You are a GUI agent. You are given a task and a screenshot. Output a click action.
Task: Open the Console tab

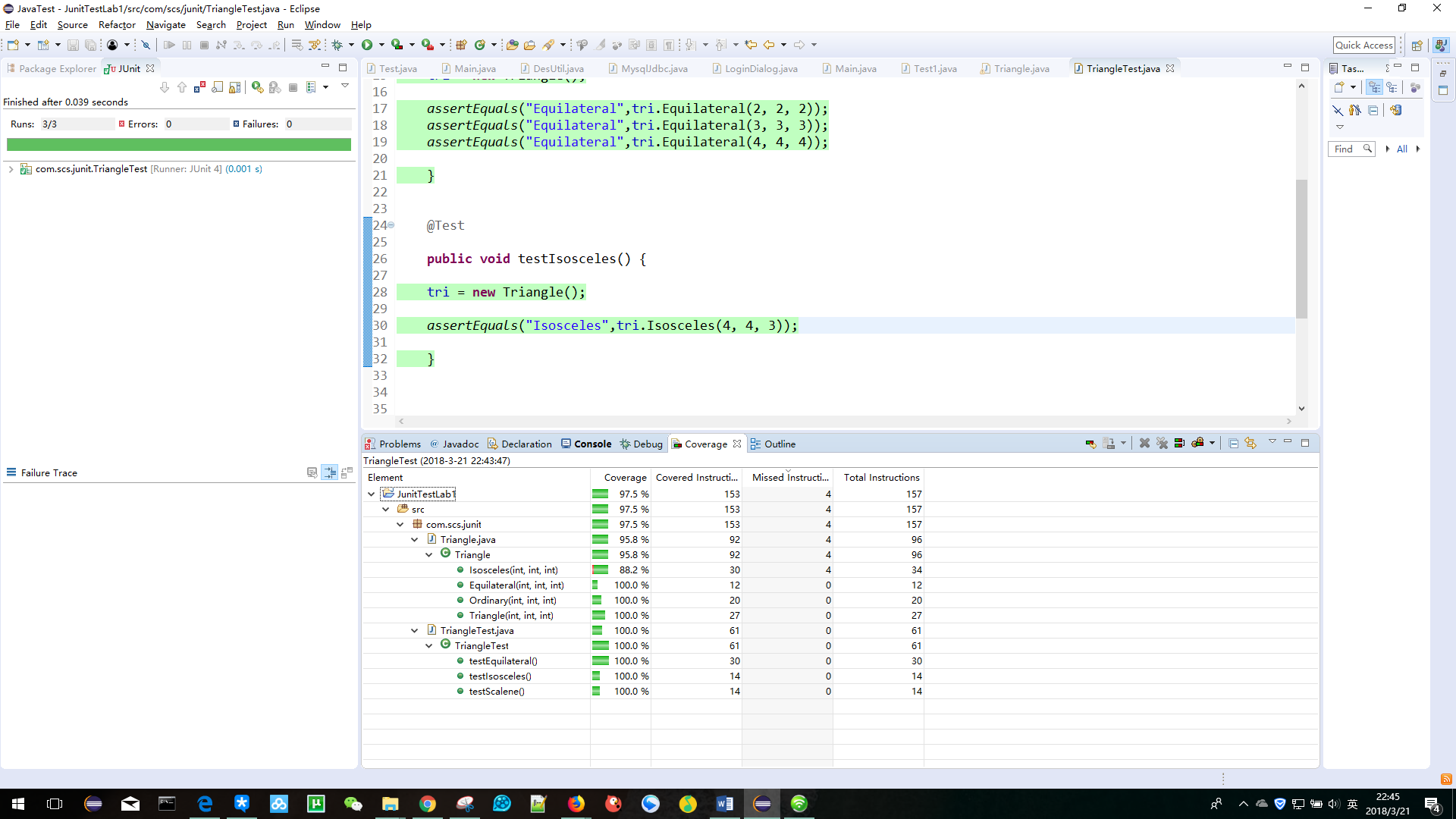(592, 444)
